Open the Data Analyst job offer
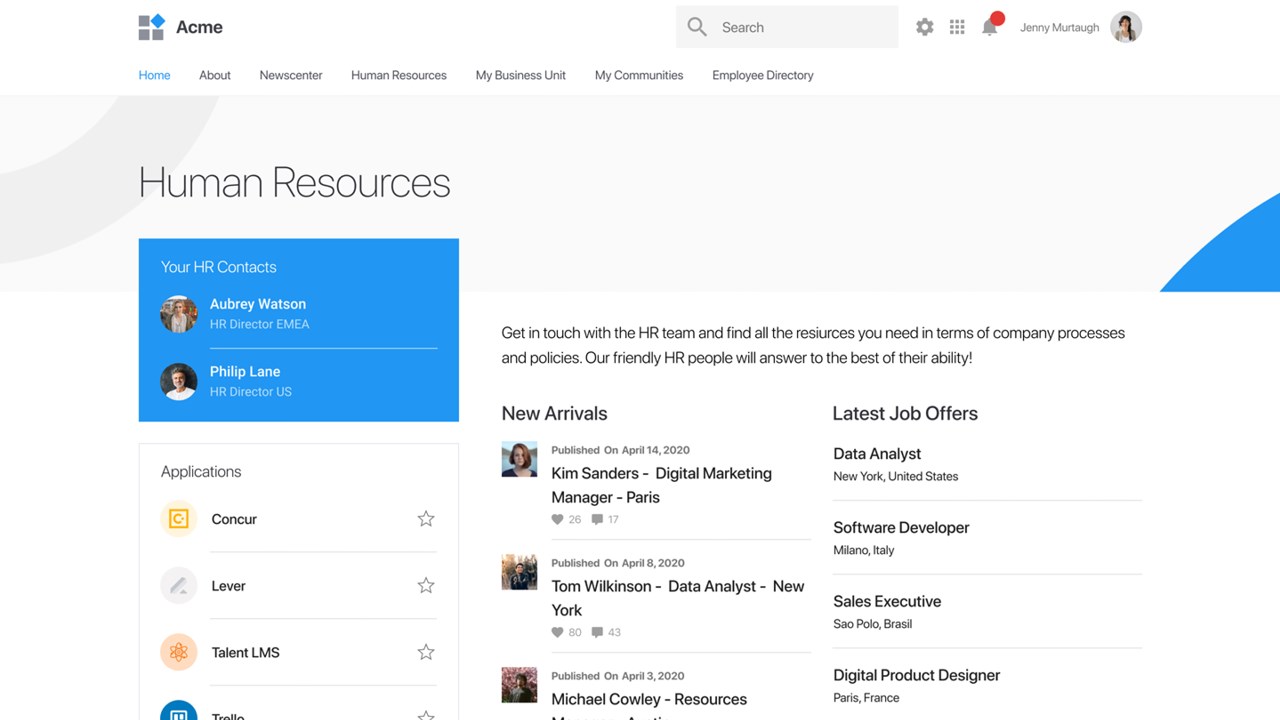 tap(877, 454)
